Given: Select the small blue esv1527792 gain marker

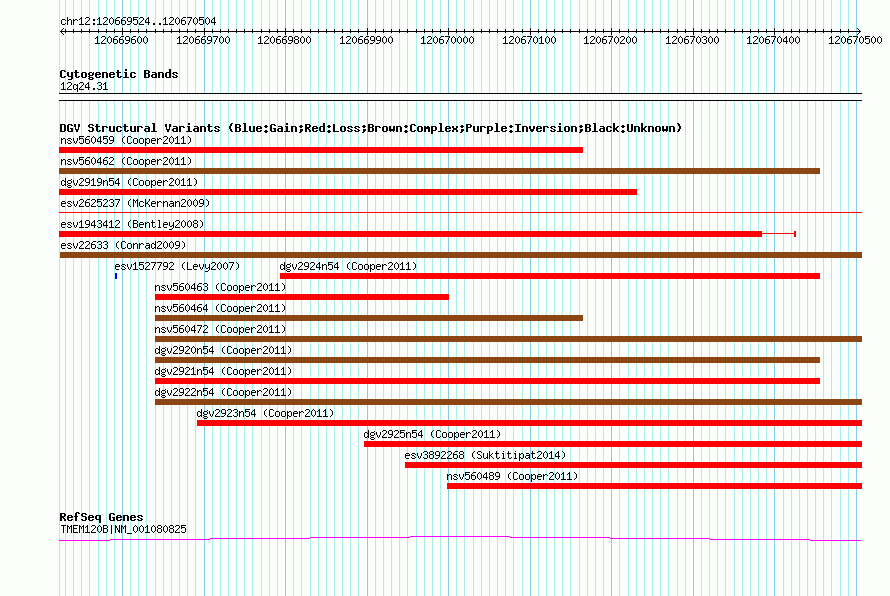Looking at the screenshot, I should [x=116, y=276].
